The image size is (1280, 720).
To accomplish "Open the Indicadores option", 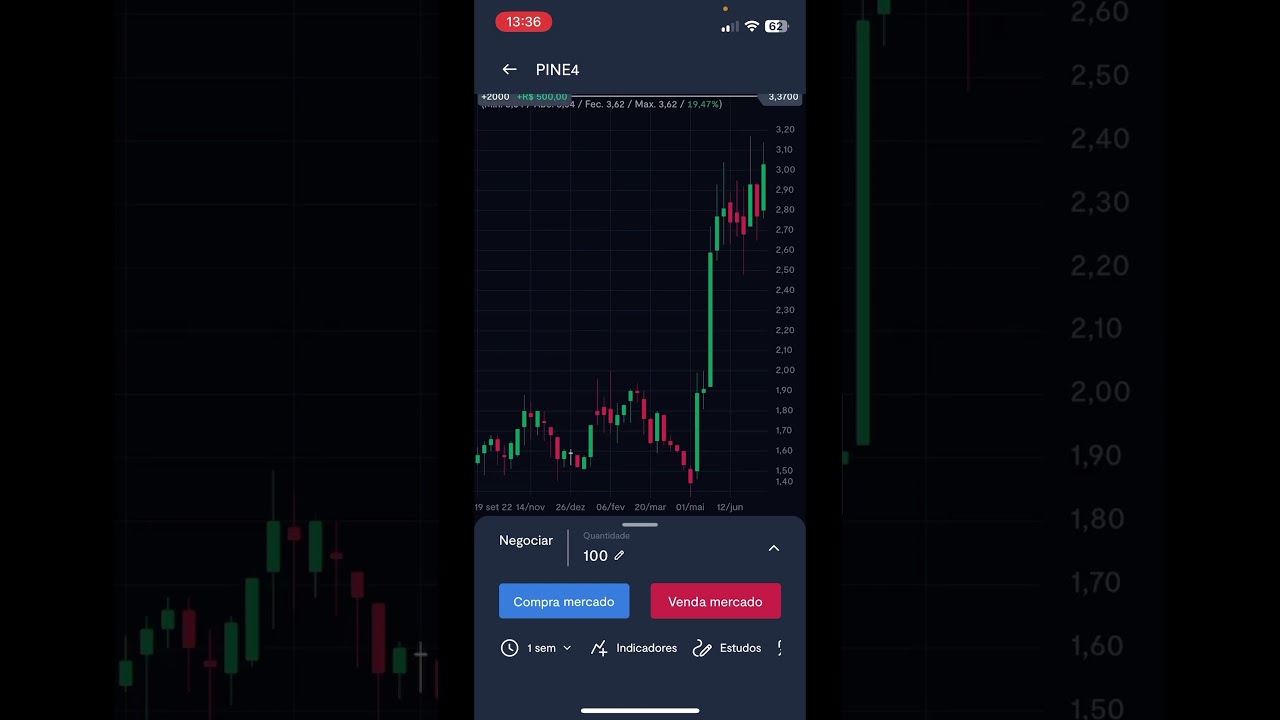I will (646, 648).
